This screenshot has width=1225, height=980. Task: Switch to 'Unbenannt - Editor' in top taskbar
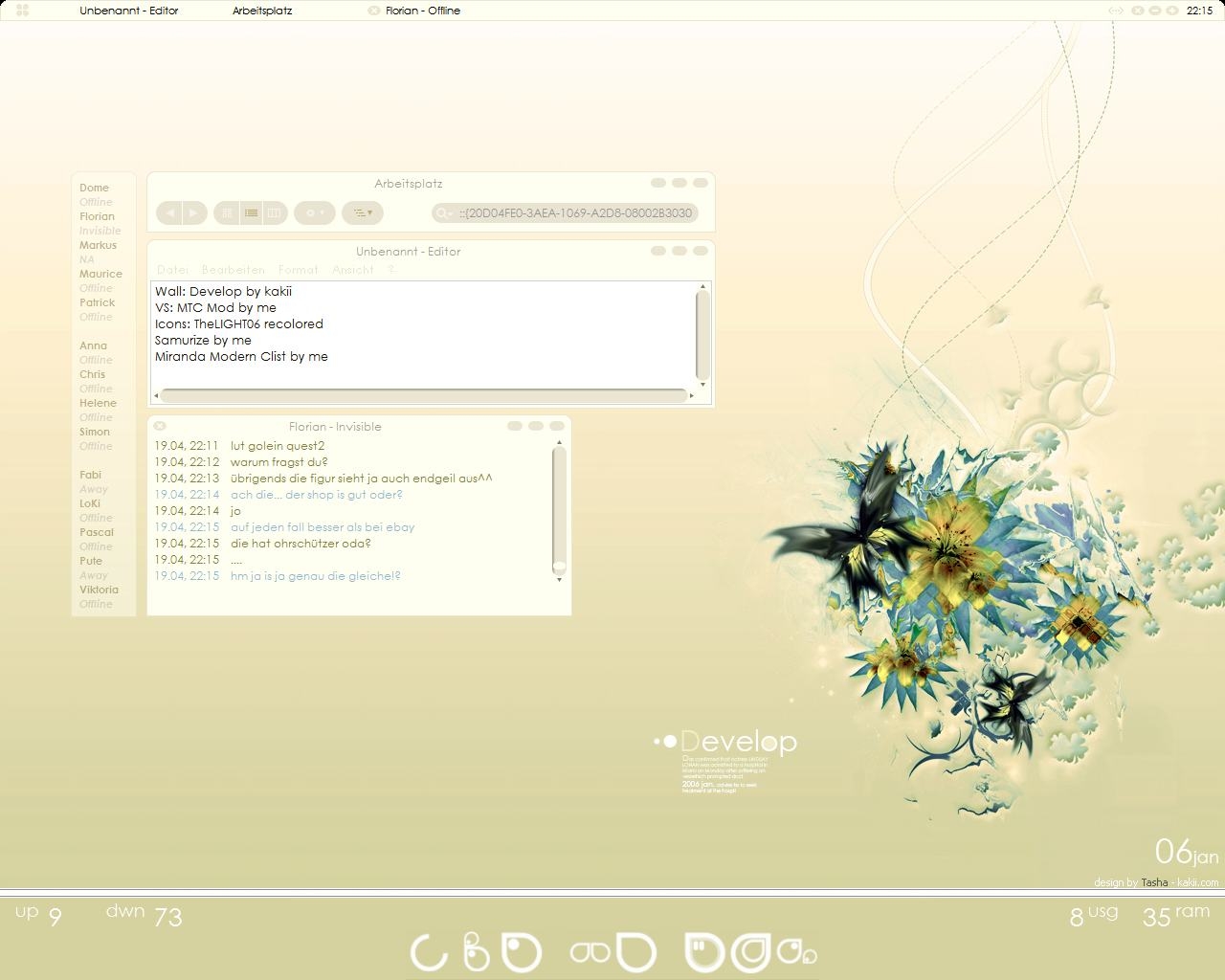pyautogui.click(x=129, y=11)
